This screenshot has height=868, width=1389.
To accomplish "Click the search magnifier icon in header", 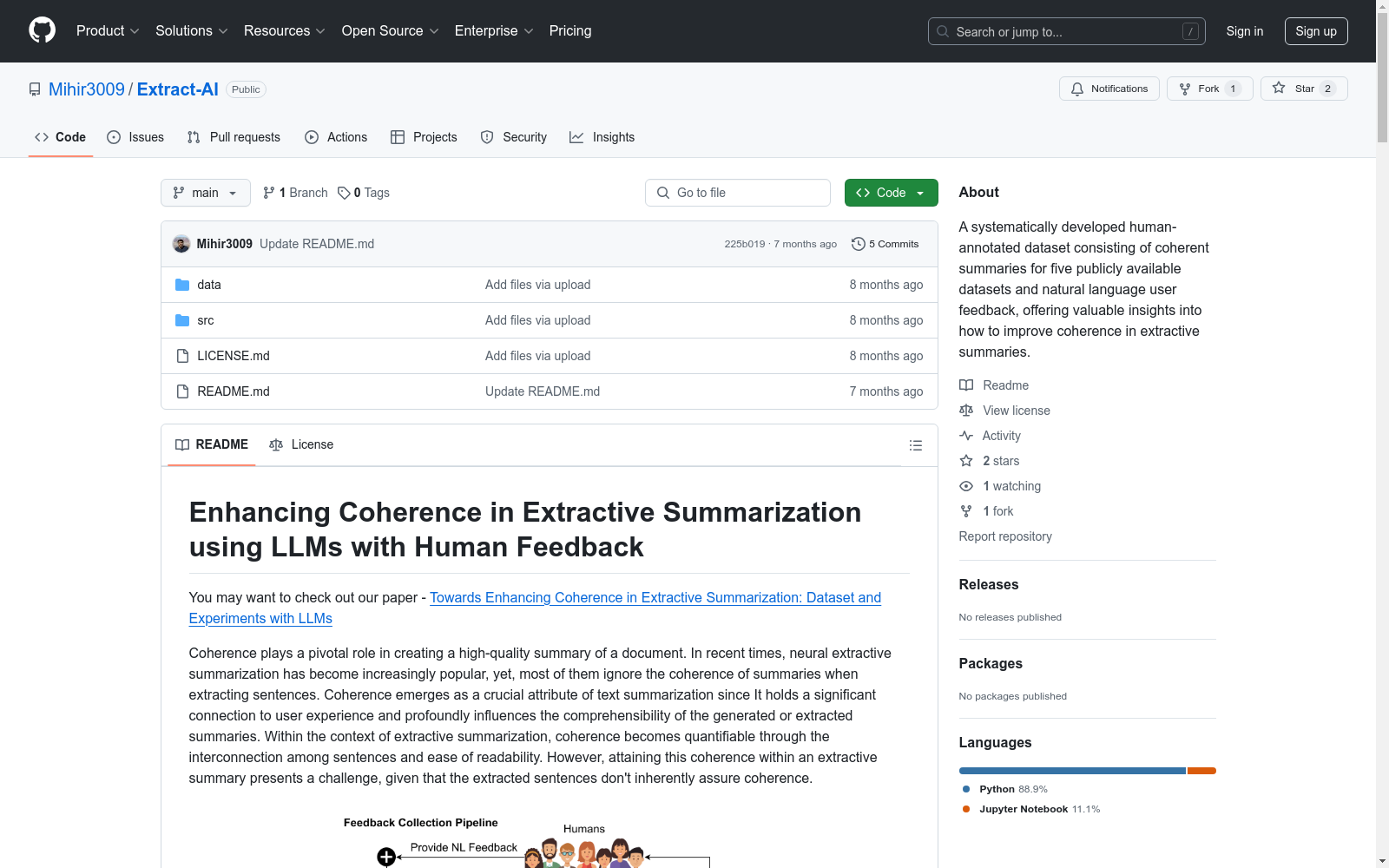I will (x=943, y=31).
